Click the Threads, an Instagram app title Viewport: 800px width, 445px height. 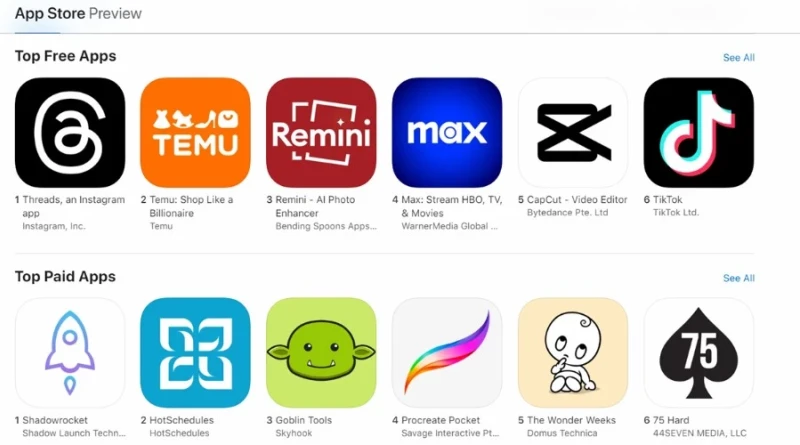(x=73, y=206)
